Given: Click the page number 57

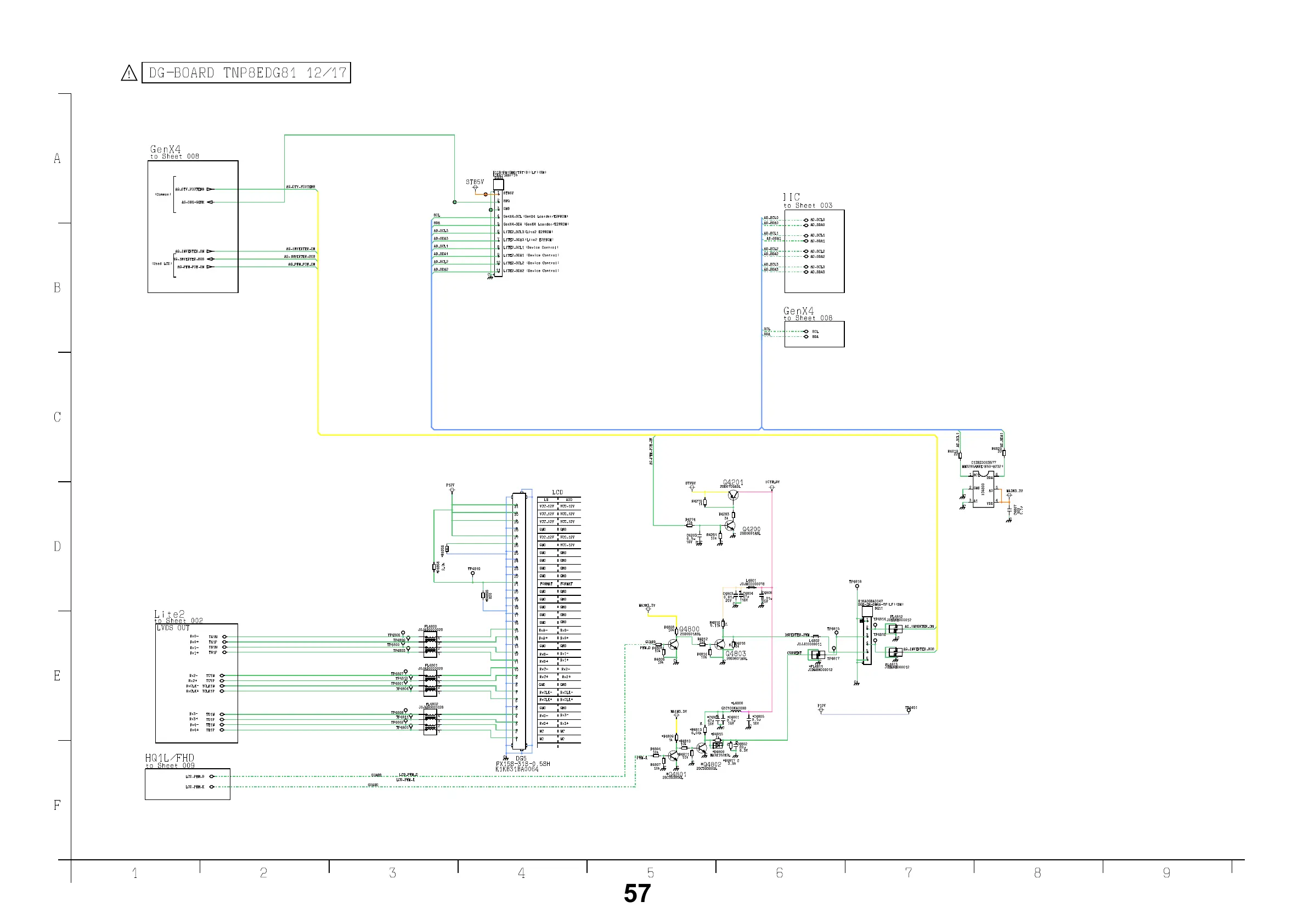Looking at the screenshot, I should pyautogui.click(x=637, y=893).
